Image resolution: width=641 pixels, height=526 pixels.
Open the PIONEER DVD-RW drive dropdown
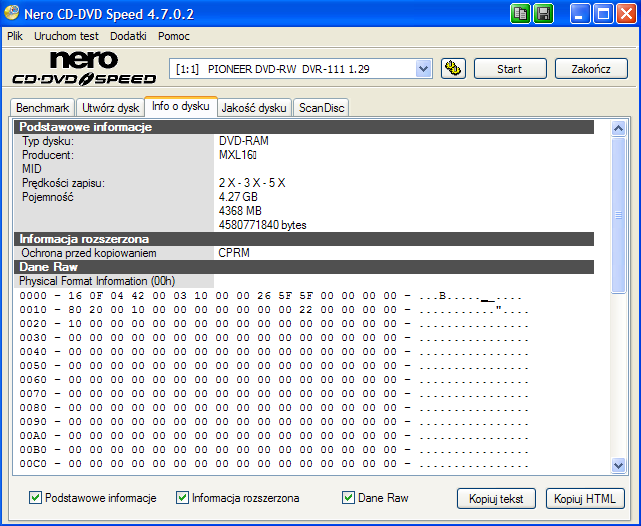(424, 69)
